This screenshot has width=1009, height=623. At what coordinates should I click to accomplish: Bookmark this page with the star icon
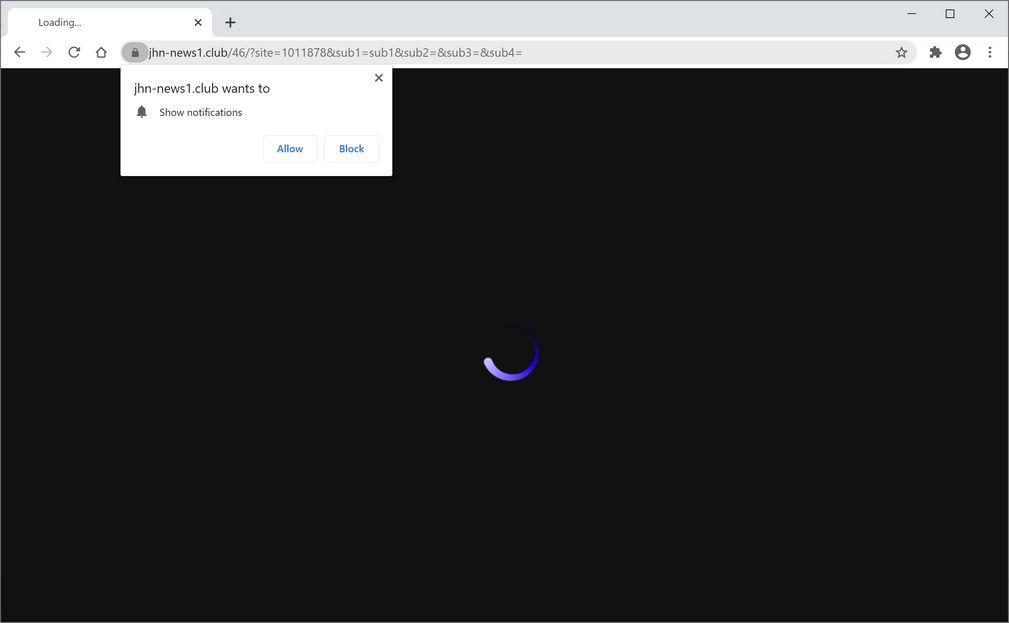click(x=902, y=52)
